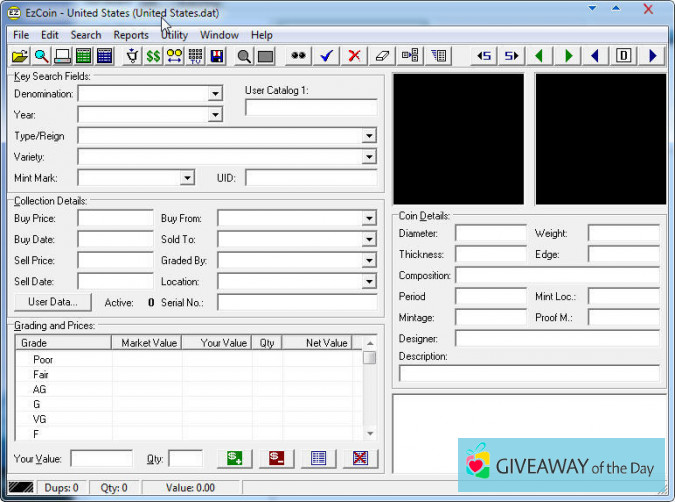Click the green right arrow icon
The width and height of the screenshot is (675, 502).
568,56
